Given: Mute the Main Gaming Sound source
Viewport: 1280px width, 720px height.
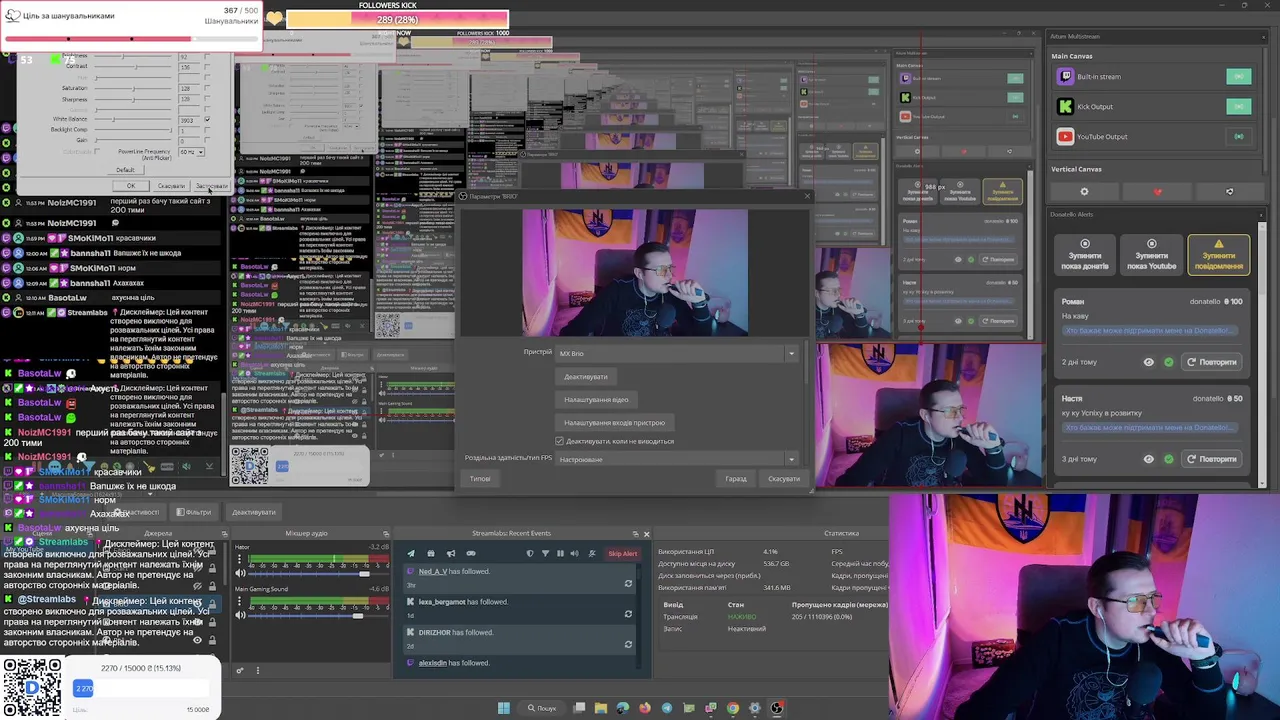Looking at the screenshot, I should tap(240, 615).
